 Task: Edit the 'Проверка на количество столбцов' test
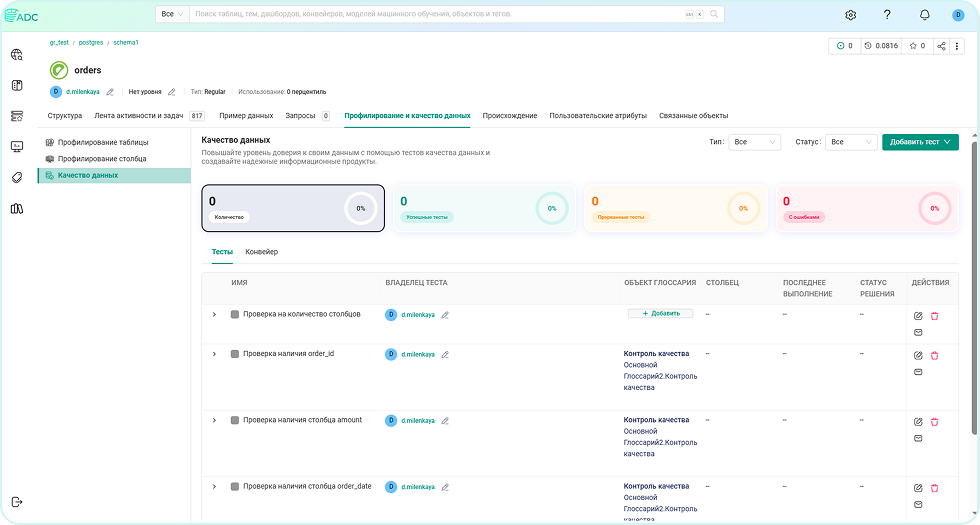(x=918, y=315)
